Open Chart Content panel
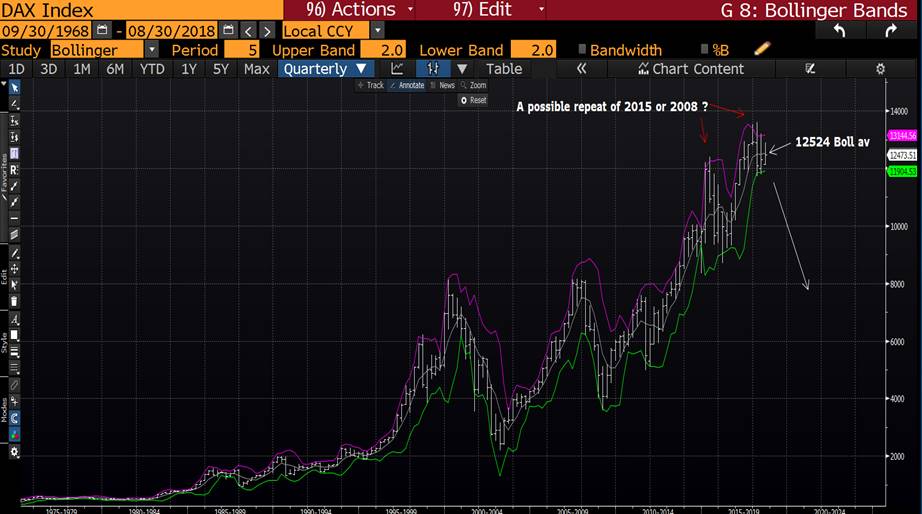 (692, 69)
